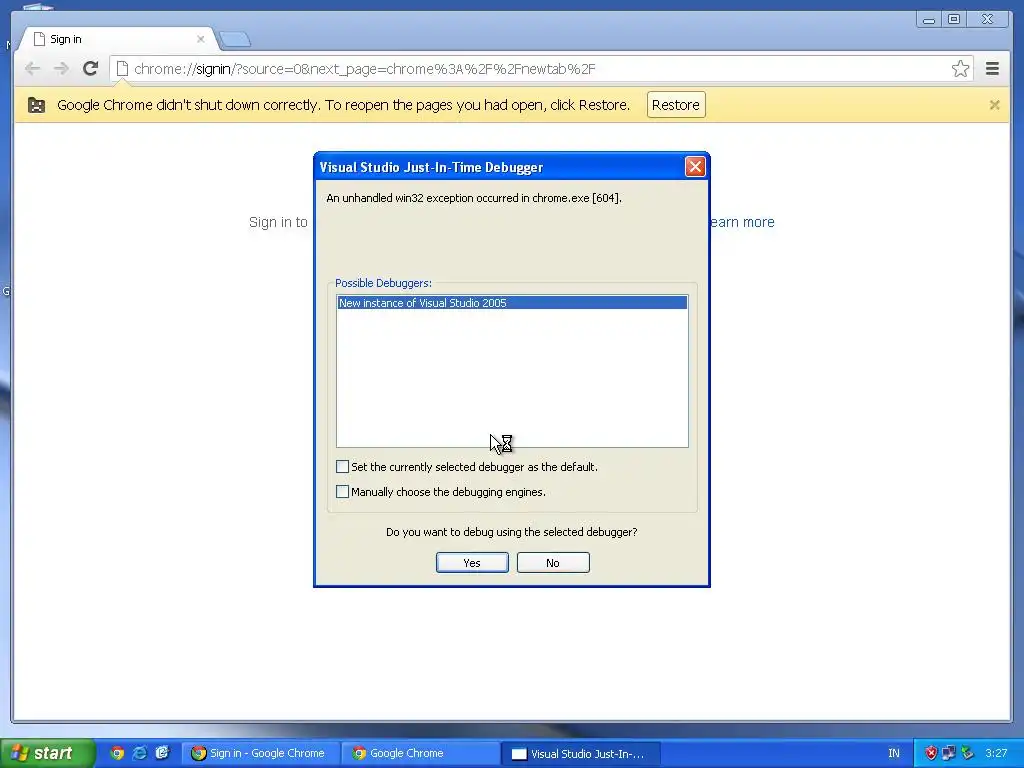This screenshot has width=1024, height=768.
Task: Click the Chrome back arrow
Action: [x=32, y=69]
